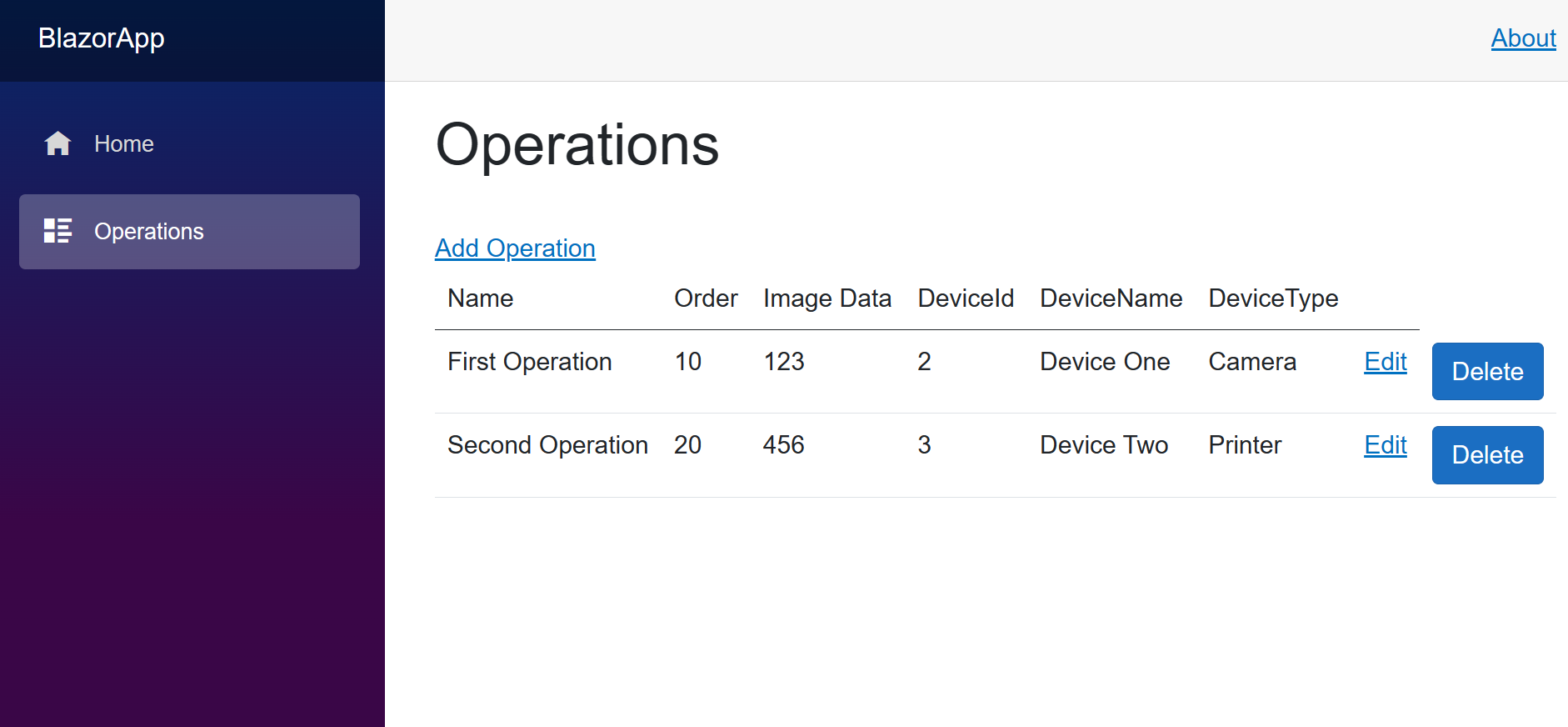
Task: Select the Image Data column header
Action: pyautogui.click(x=826, y=298)
